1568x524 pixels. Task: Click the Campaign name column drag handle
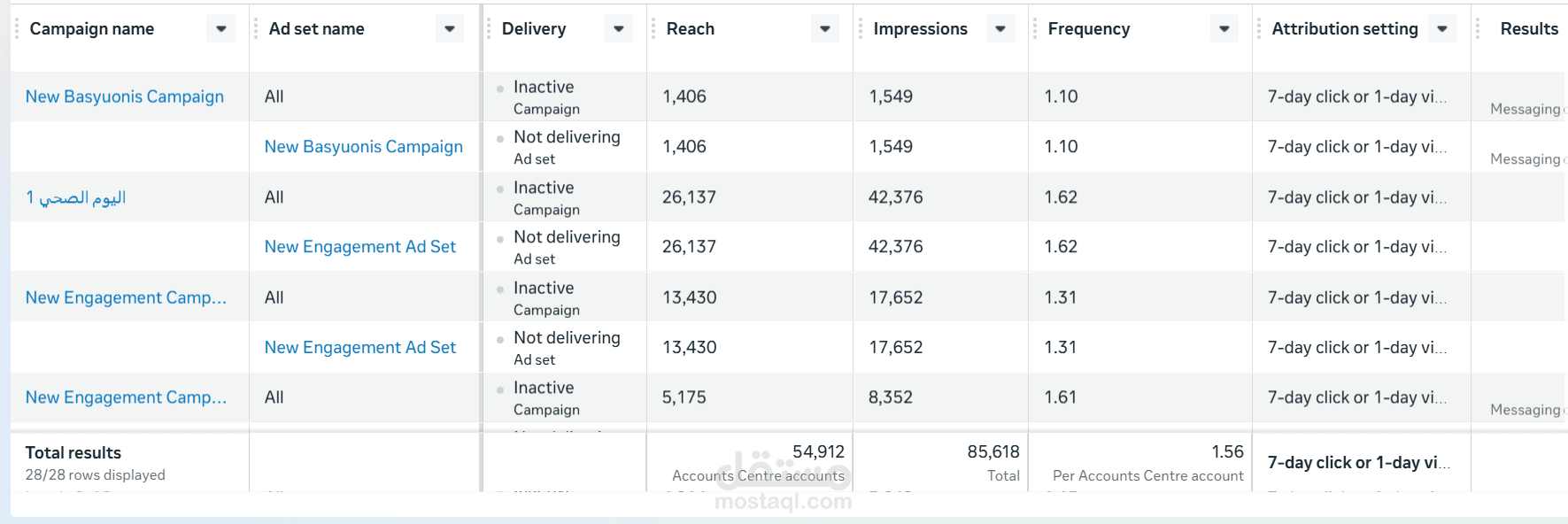[17, 29]
